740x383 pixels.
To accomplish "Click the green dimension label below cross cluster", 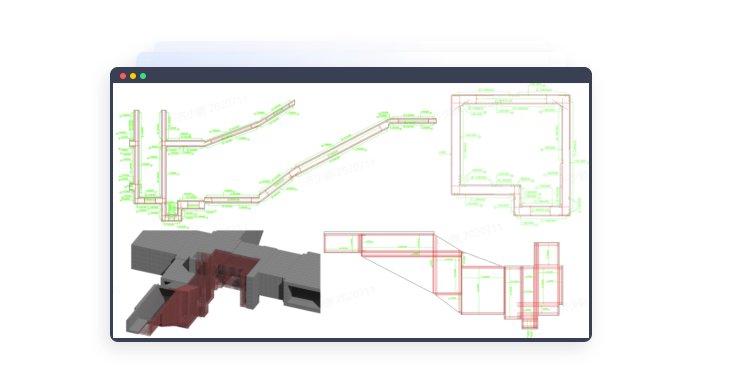I will [x=529, y=333].
